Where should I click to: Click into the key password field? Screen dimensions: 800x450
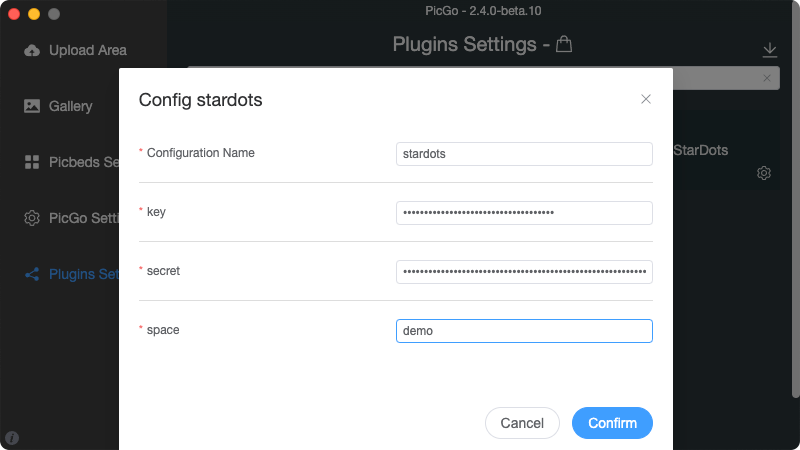524,213
